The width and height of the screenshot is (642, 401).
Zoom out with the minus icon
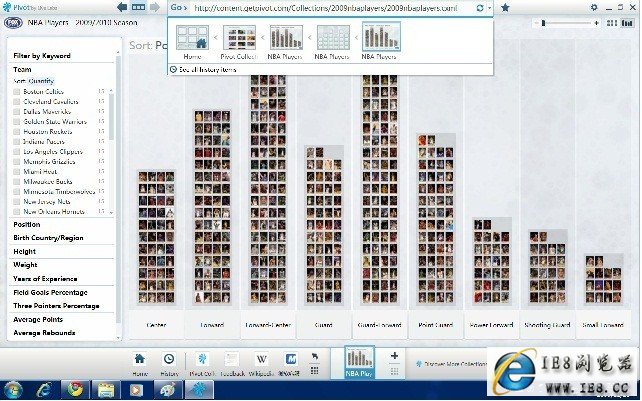536,23
